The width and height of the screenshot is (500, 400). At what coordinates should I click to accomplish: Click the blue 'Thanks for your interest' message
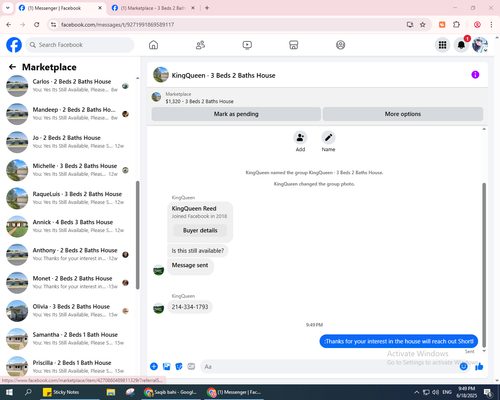pos(399,341)
